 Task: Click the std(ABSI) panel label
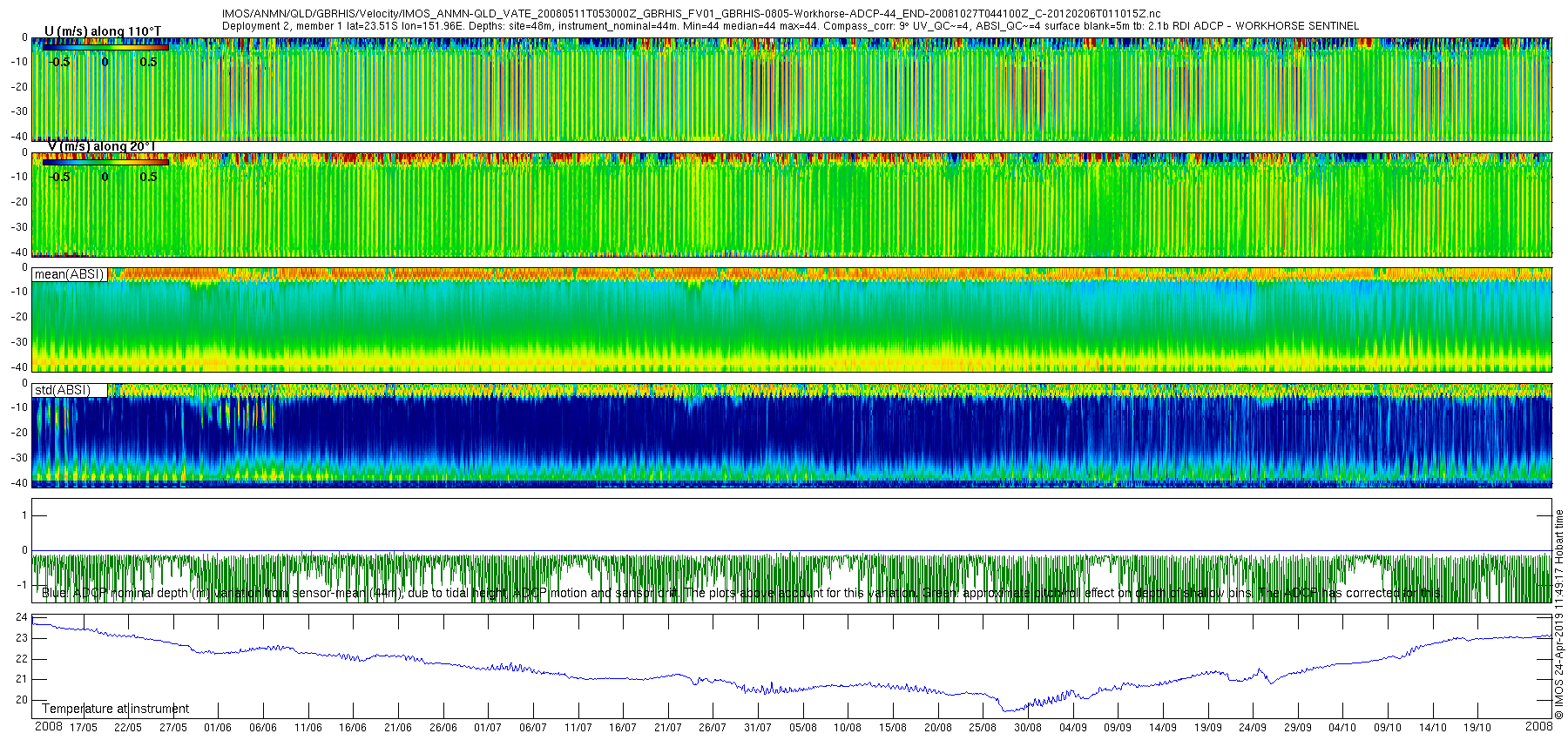[x=62, y=390]
